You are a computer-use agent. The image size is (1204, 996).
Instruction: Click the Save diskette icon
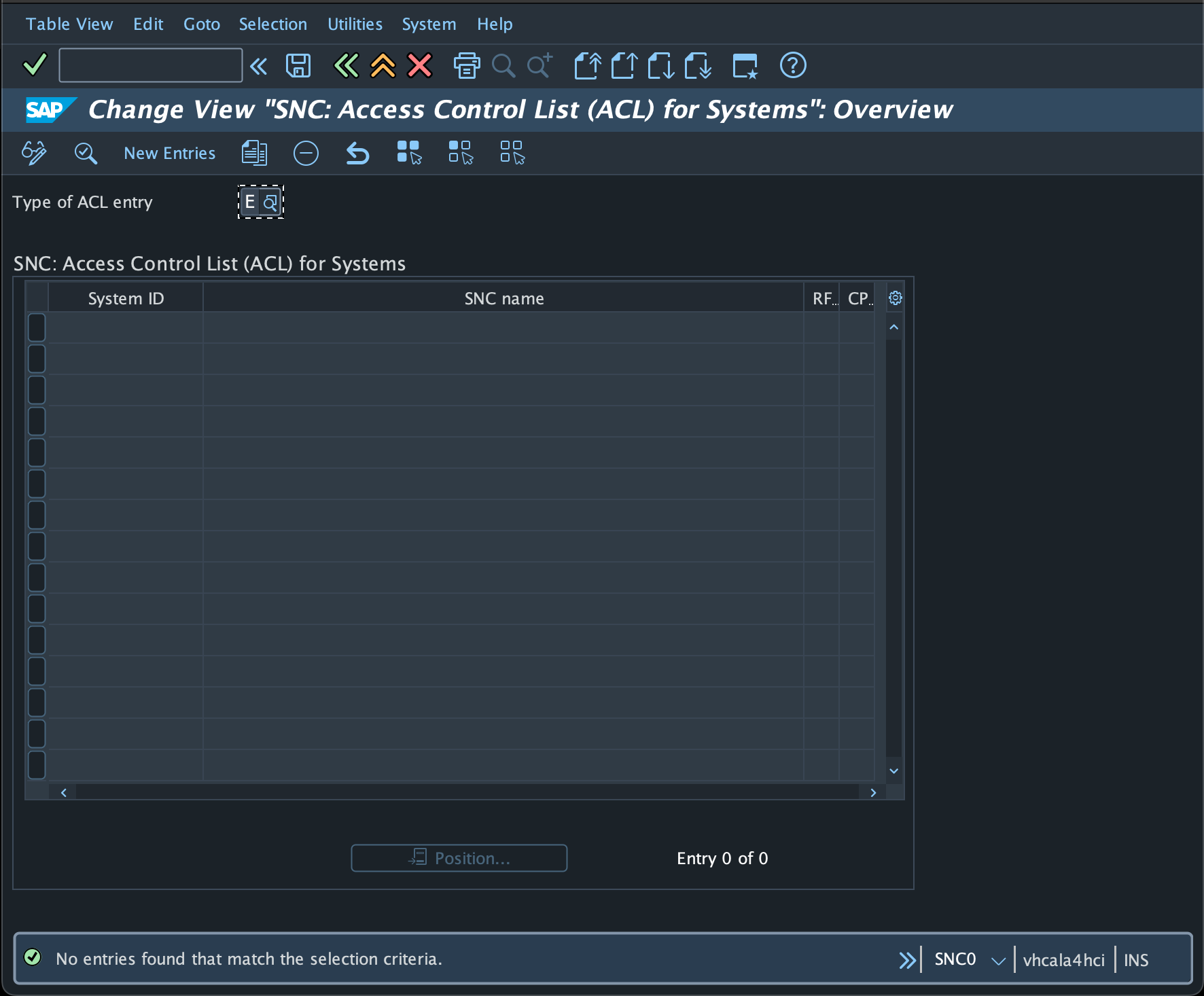(x=298, y=66)
